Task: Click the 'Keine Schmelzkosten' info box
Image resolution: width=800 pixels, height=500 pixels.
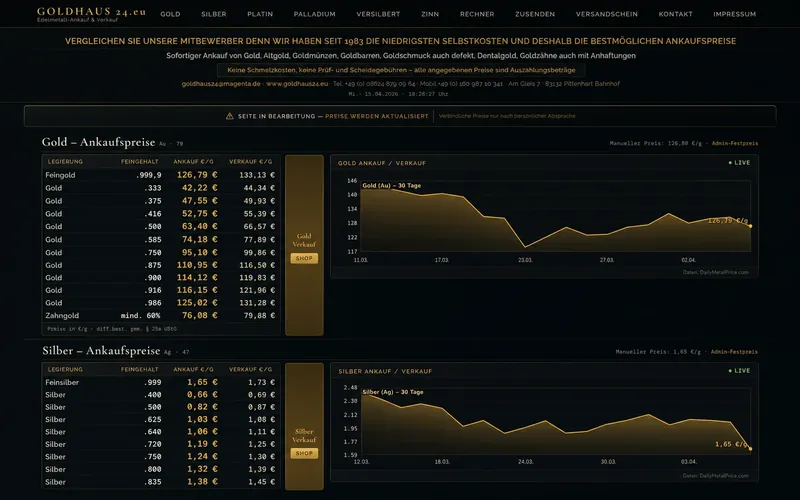Action: pos(401,70)
